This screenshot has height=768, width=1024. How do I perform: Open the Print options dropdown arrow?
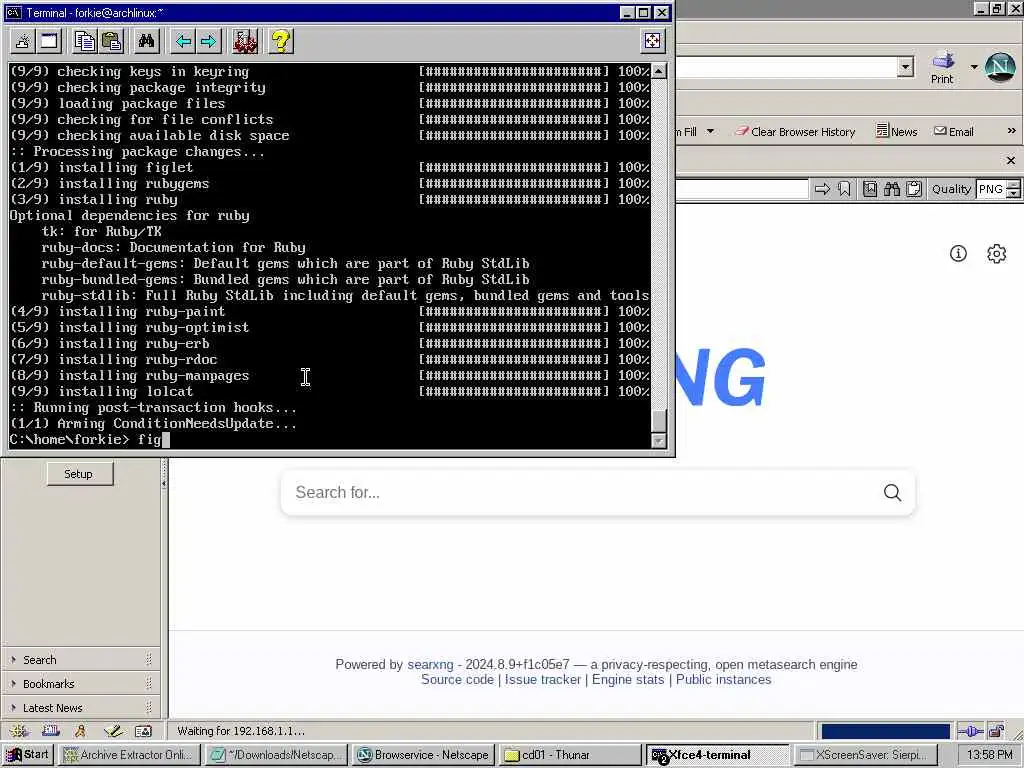point(974,67)
